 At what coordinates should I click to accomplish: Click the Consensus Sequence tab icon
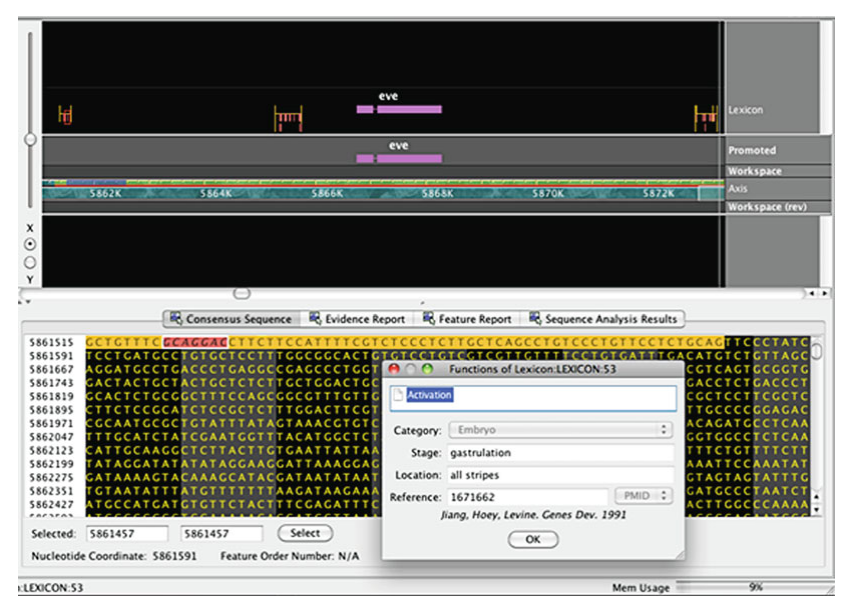pyautogui.click(x=176, y=318)
